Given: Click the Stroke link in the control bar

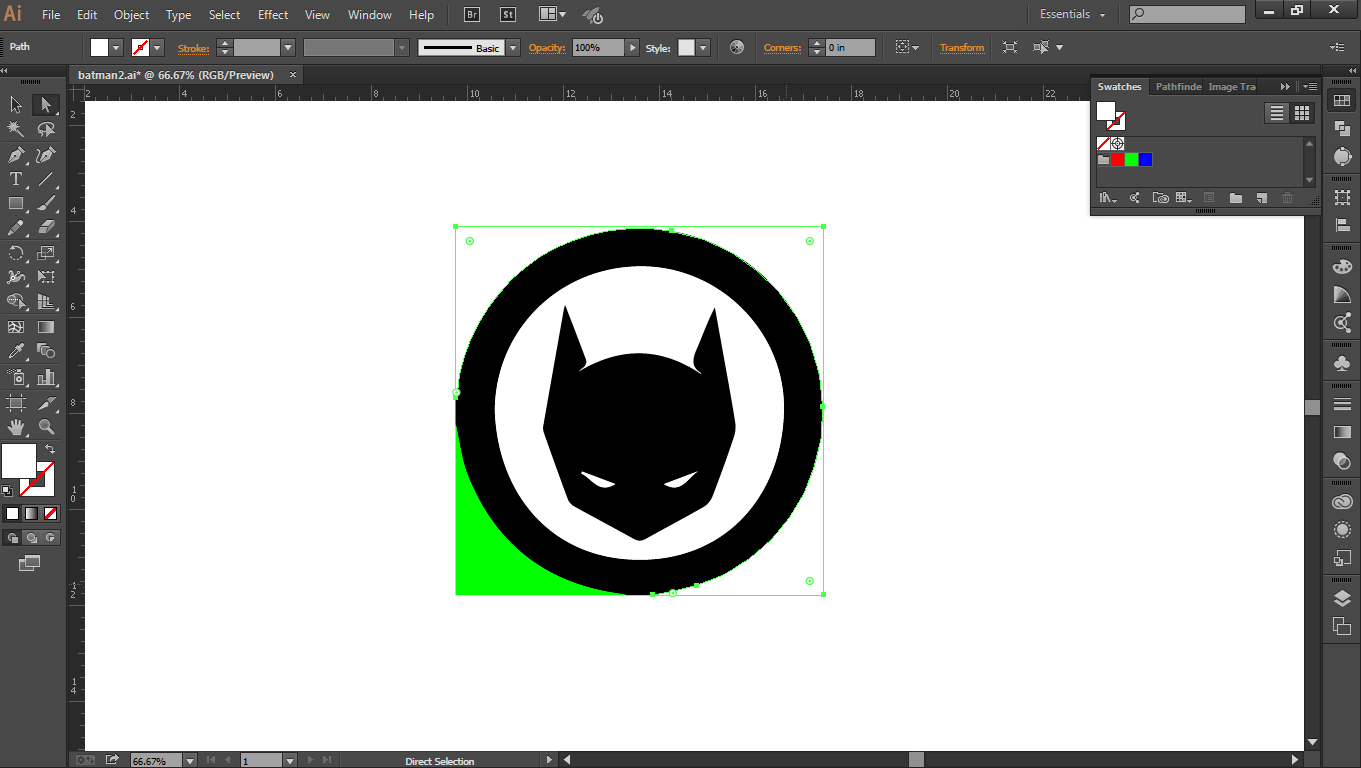Looking at the screenshot, I should pyautogui.click(x=194, y=47).
